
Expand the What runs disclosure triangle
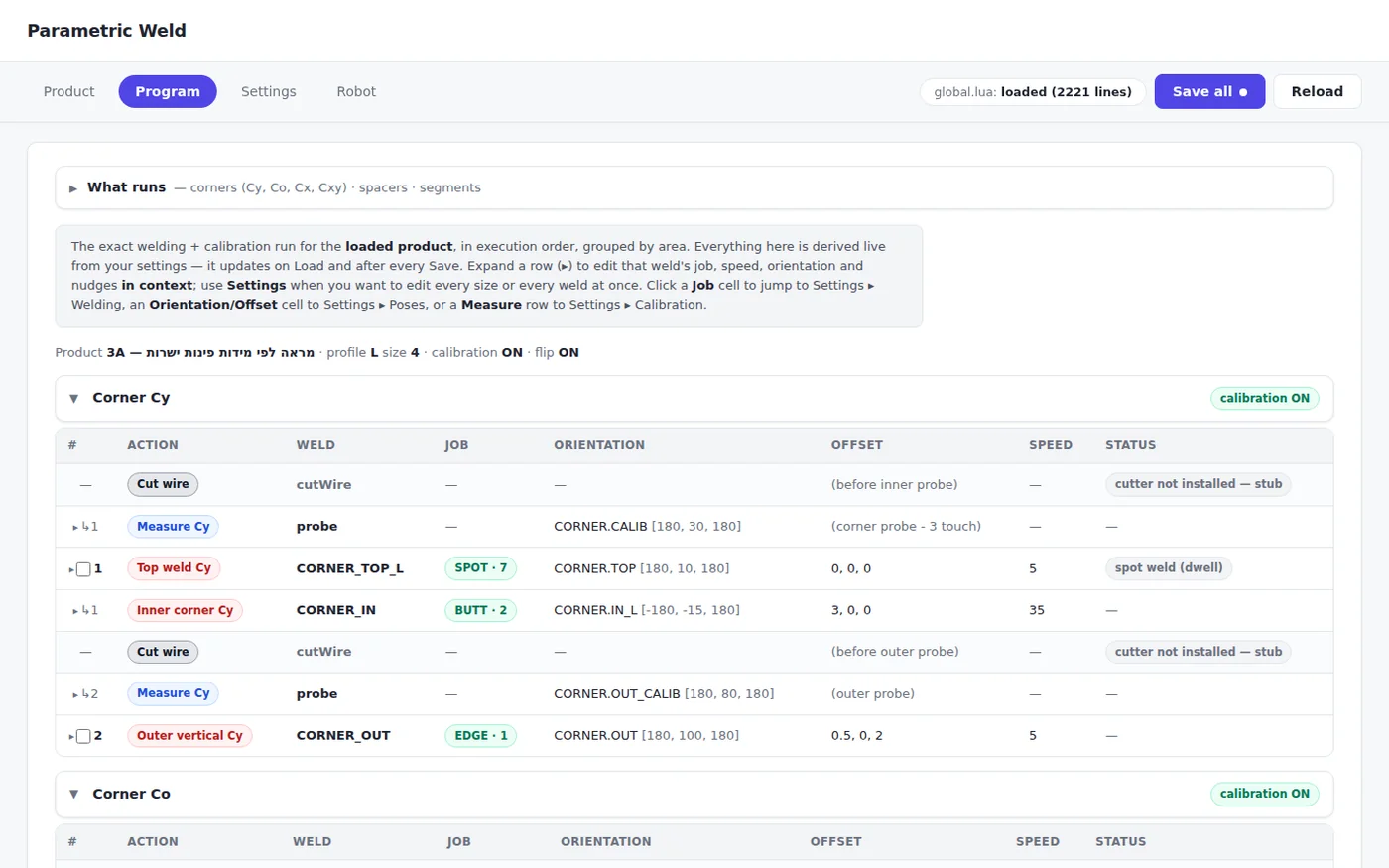coord(73,188)
